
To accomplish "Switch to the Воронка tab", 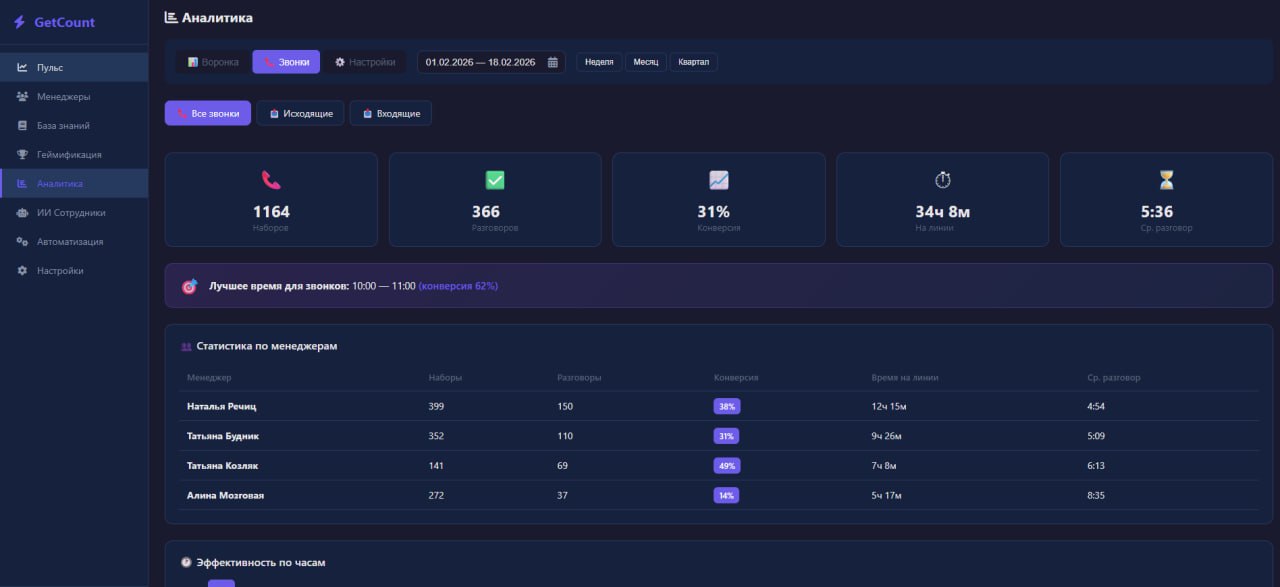I will pos(213,62).
